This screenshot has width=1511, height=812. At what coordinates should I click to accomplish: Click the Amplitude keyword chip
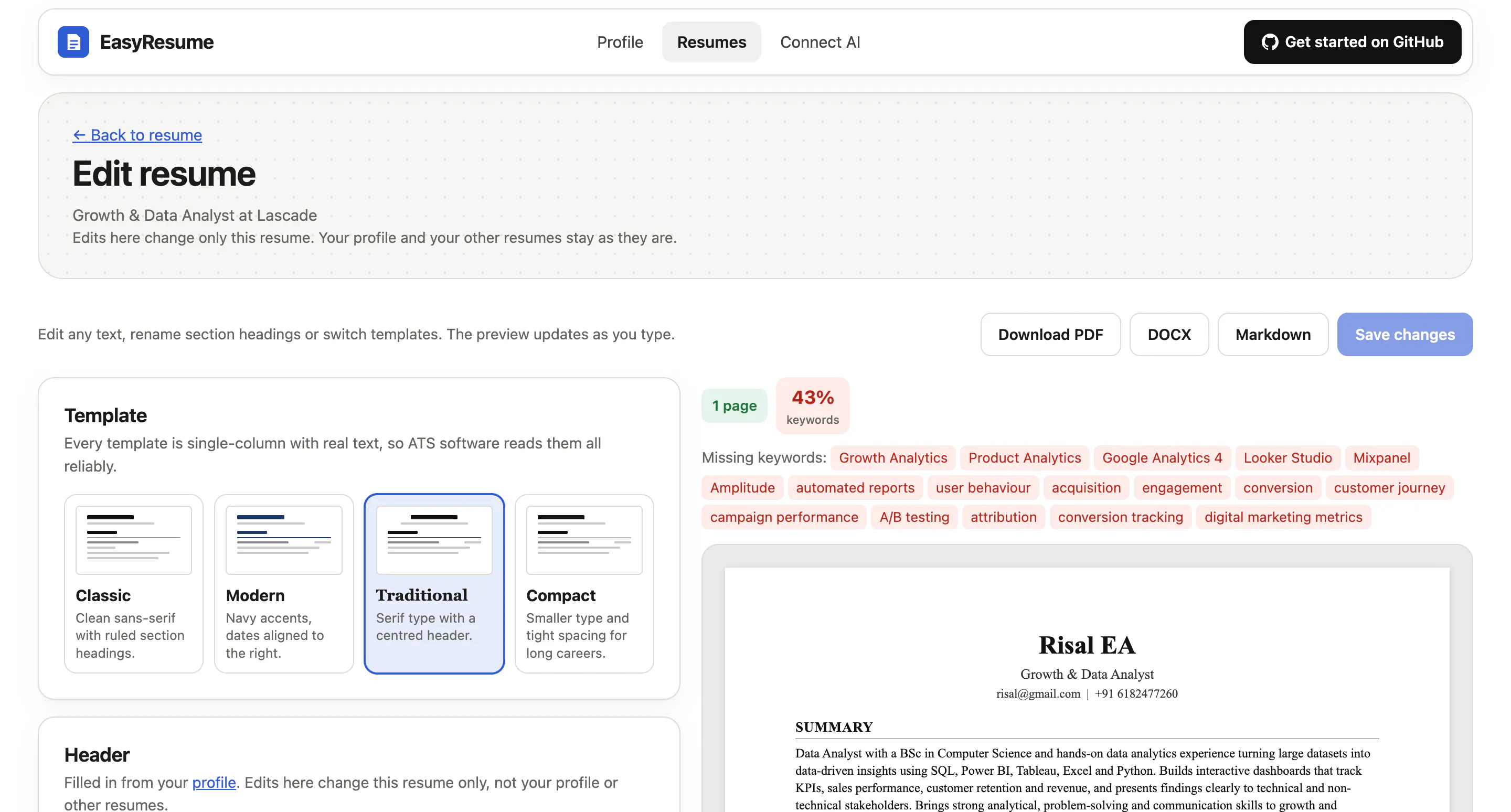(x=742, y=487)
